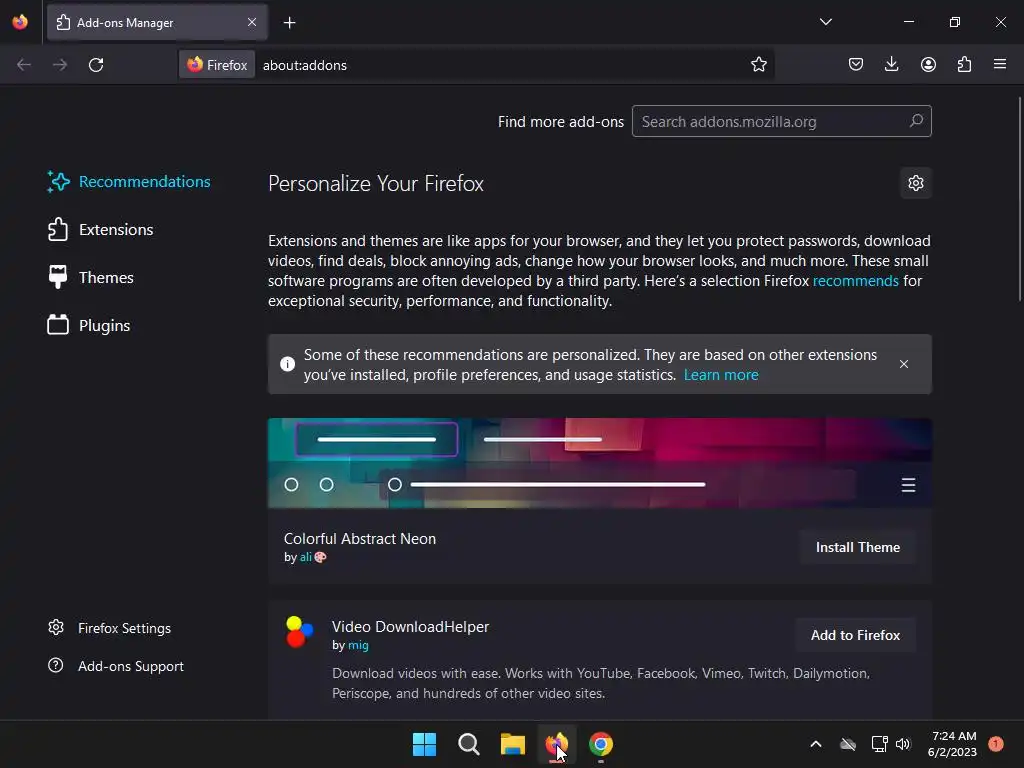The width and height of the screenshot is (1024, 768).
Task: Open Windows taskbar Search
Action: [468, 744]
